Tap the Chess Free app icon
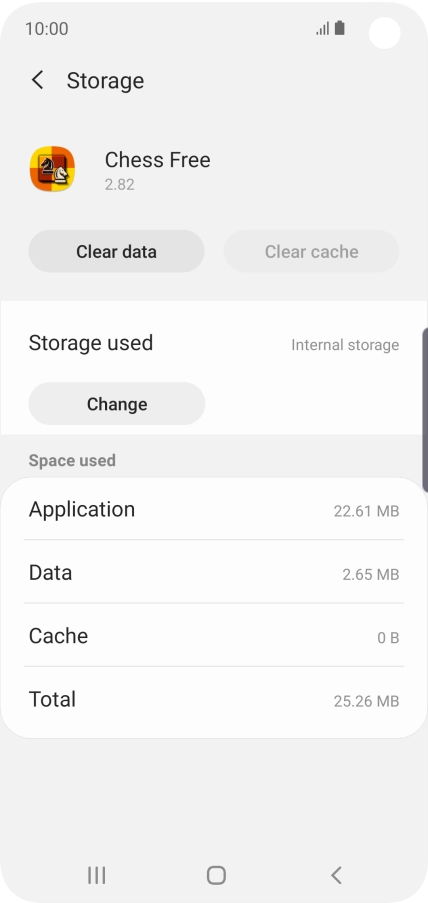 point(52,169)
